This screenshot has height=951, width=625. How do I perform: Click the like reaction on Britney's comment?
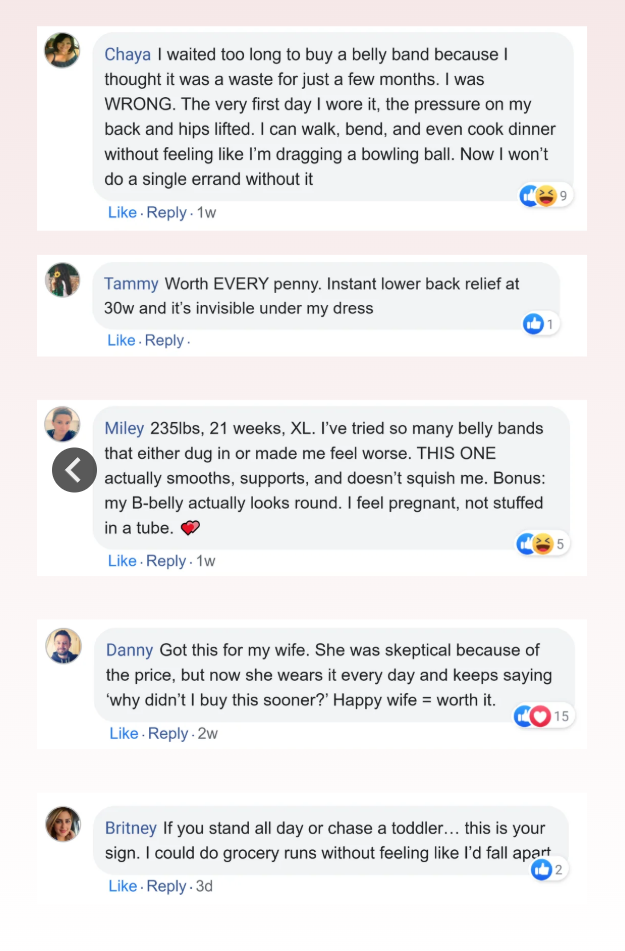coord(542,870)
